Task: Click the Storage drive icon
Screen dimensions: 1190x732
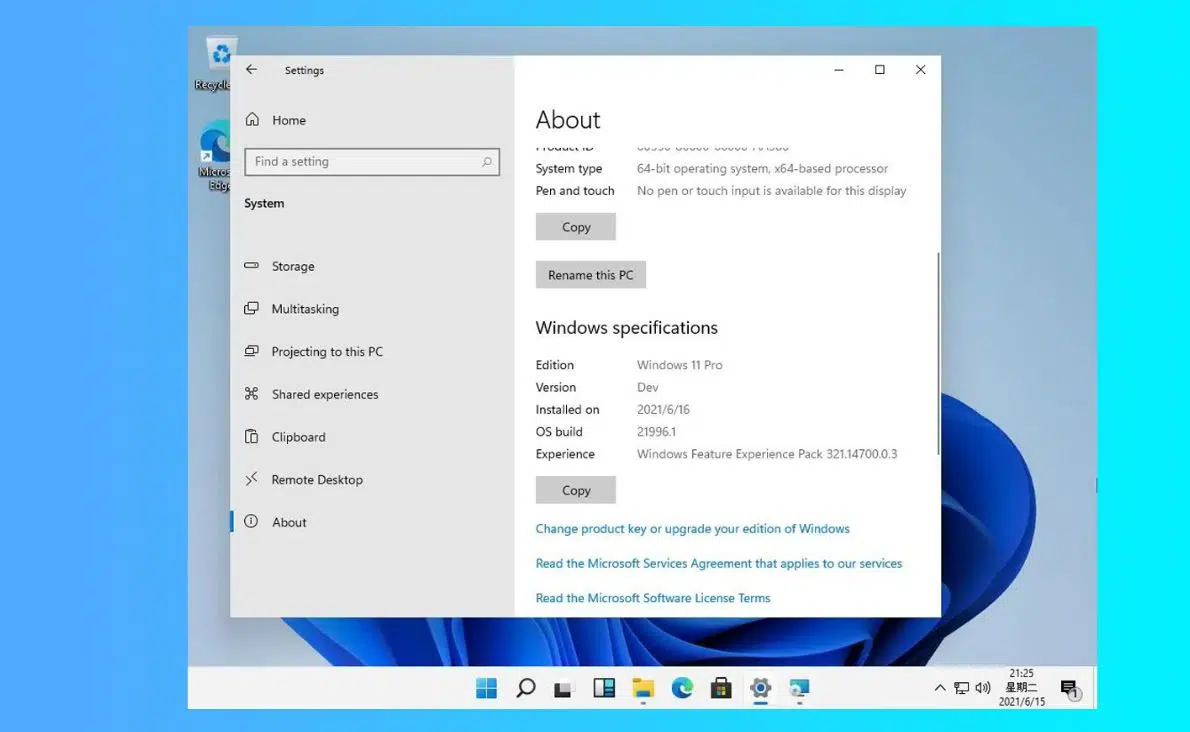Action: click(x=251, y=265)
